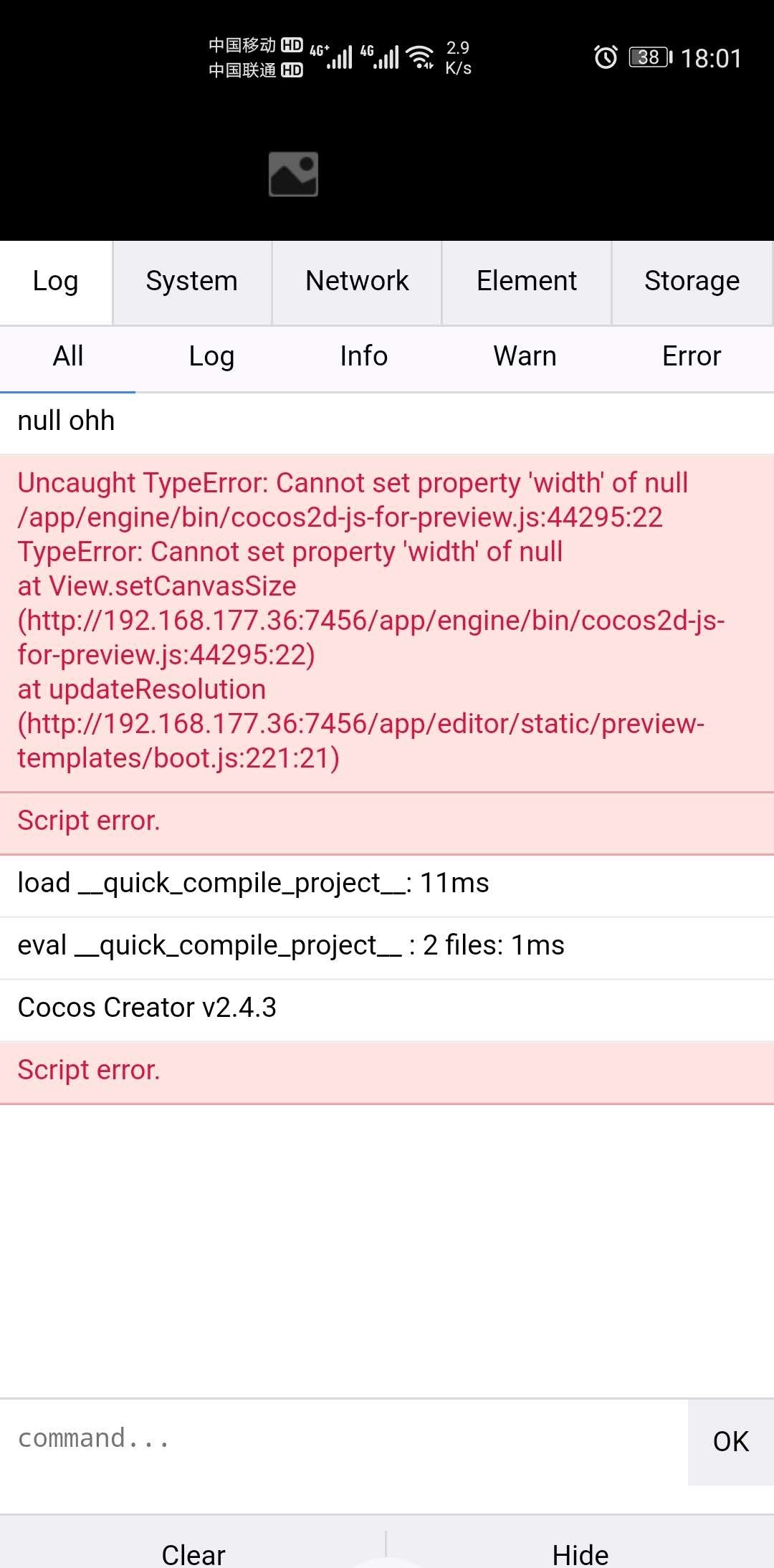Focus the command input field
Screen dimensions: 774x1568
tap(344, 1439)
